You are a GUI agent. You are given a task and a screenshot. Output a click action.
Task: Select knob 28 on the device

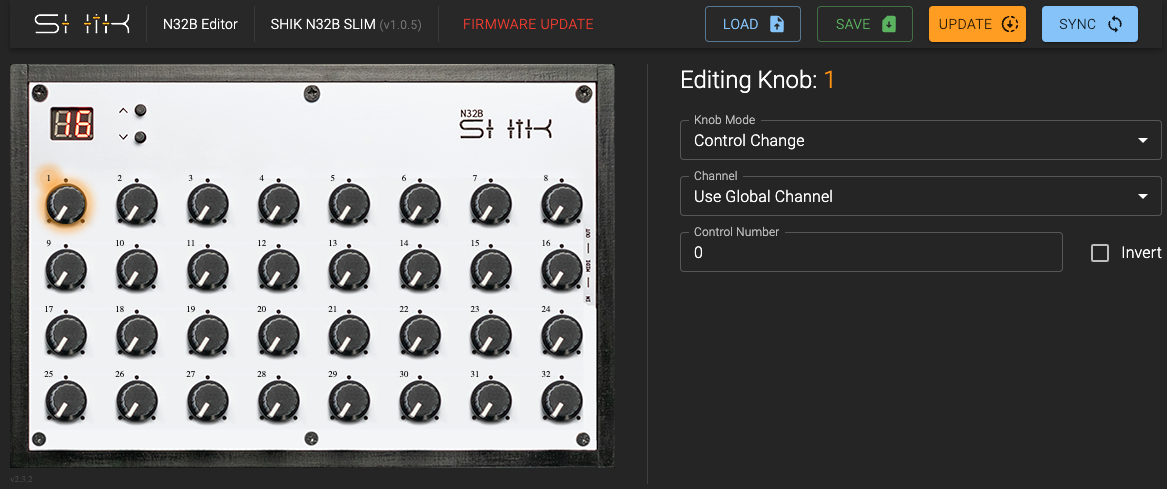tap(279, 400)
